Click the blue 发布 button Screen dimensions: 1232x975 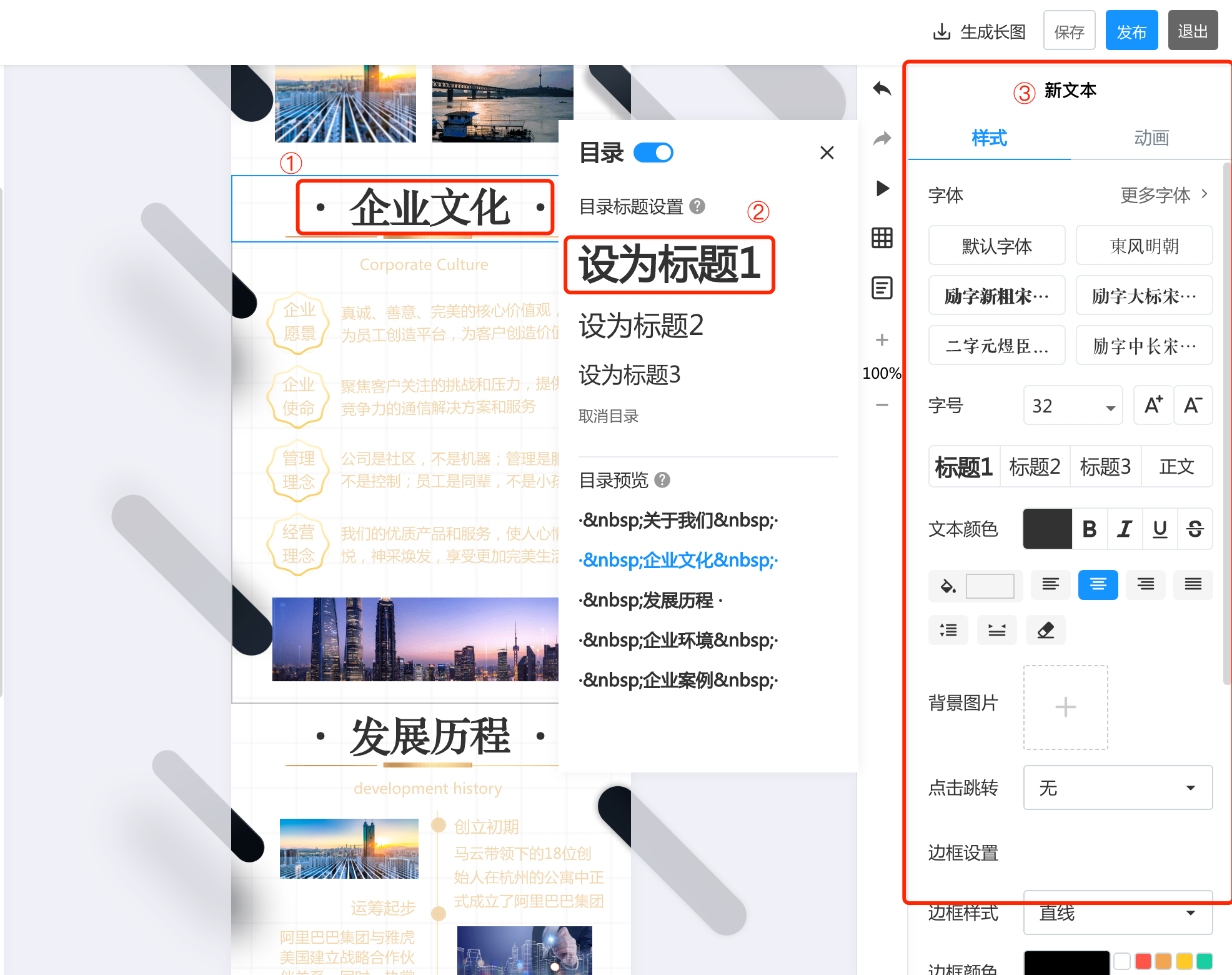tap(1131, 31)
